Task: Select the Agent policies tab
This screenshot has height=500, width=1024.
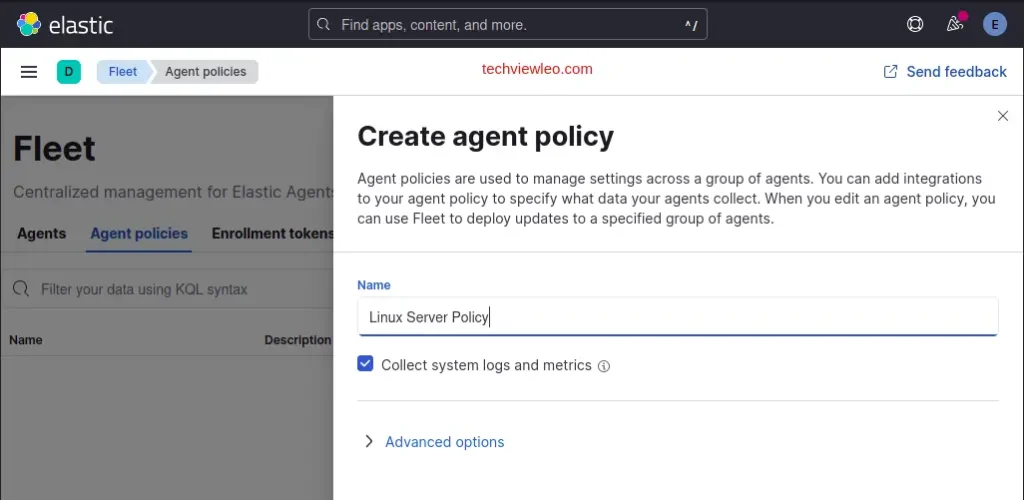Action: [139, 233]
